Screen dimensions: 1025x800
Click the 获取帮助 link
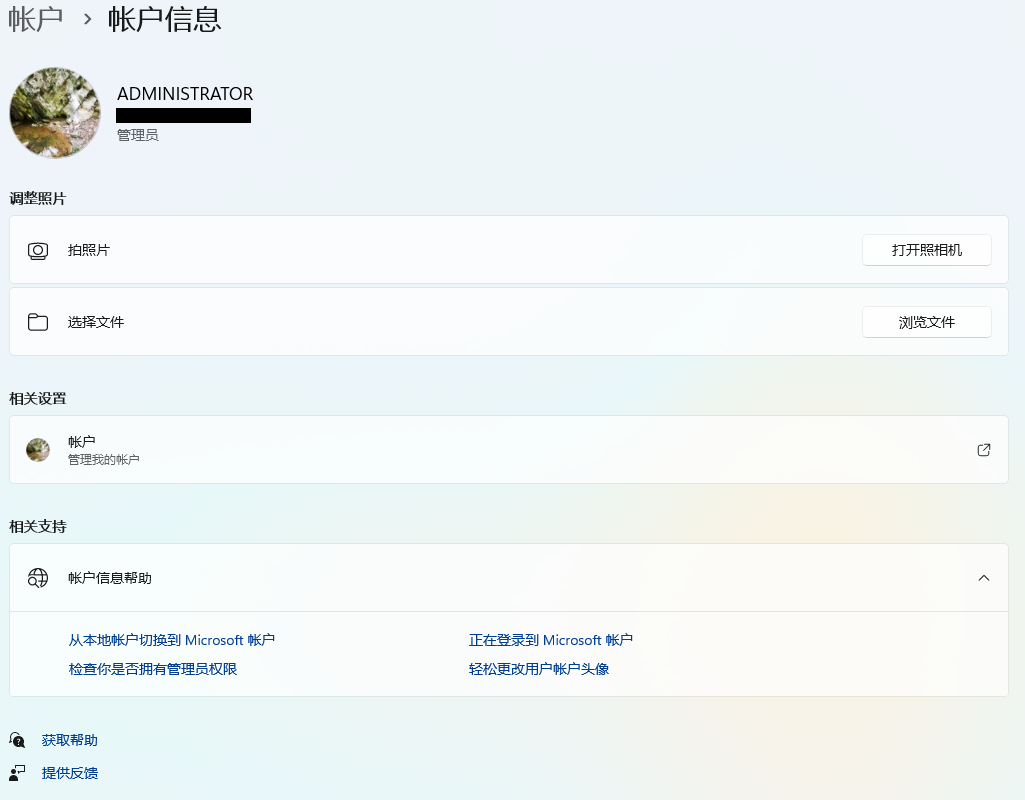(x=69, y=740)
